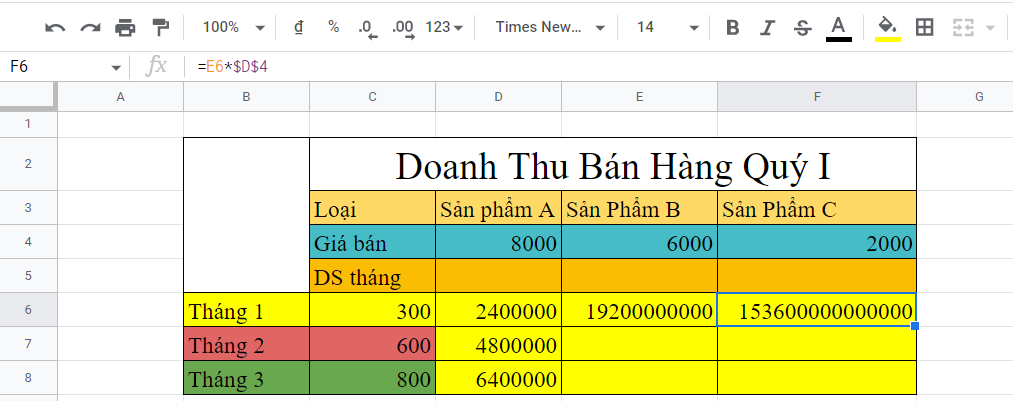Decrease decimal places icon
This screenshot has height=401, width=1013.
click(368, 28)
